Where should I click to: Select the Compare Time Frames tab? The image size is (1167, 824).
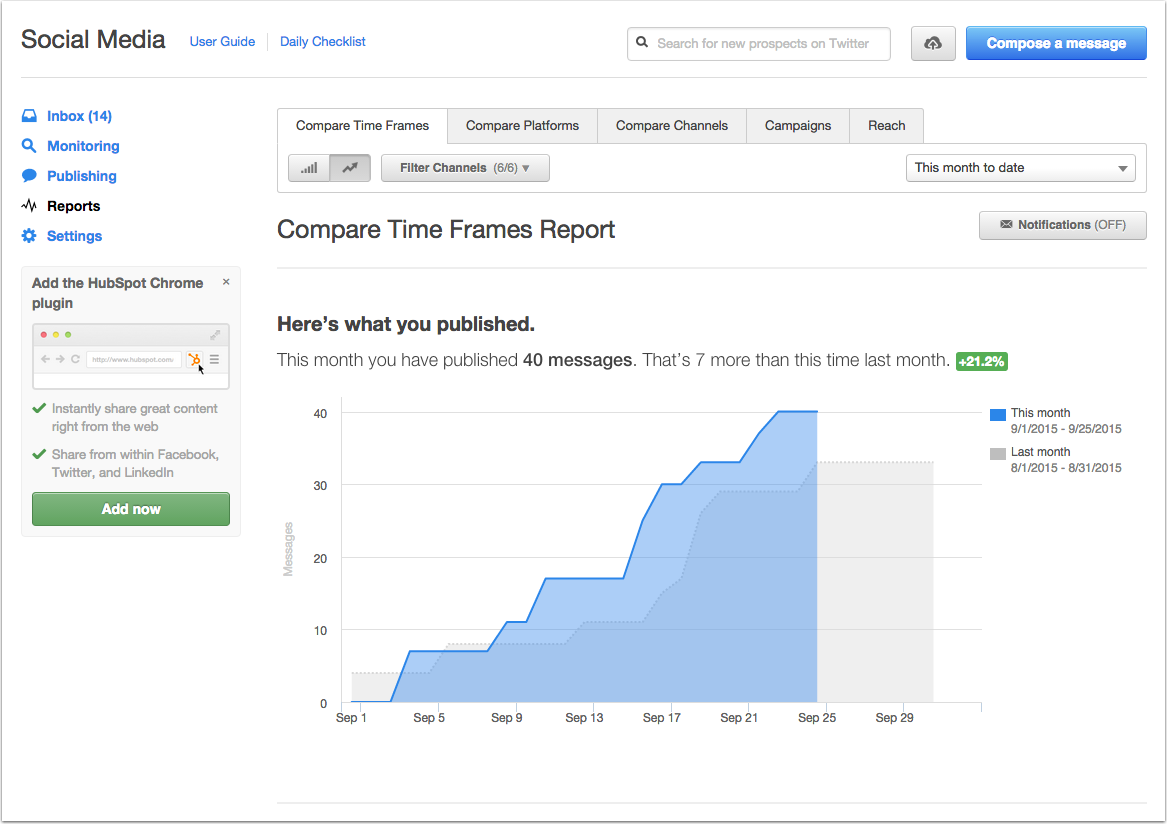[362, 126]
